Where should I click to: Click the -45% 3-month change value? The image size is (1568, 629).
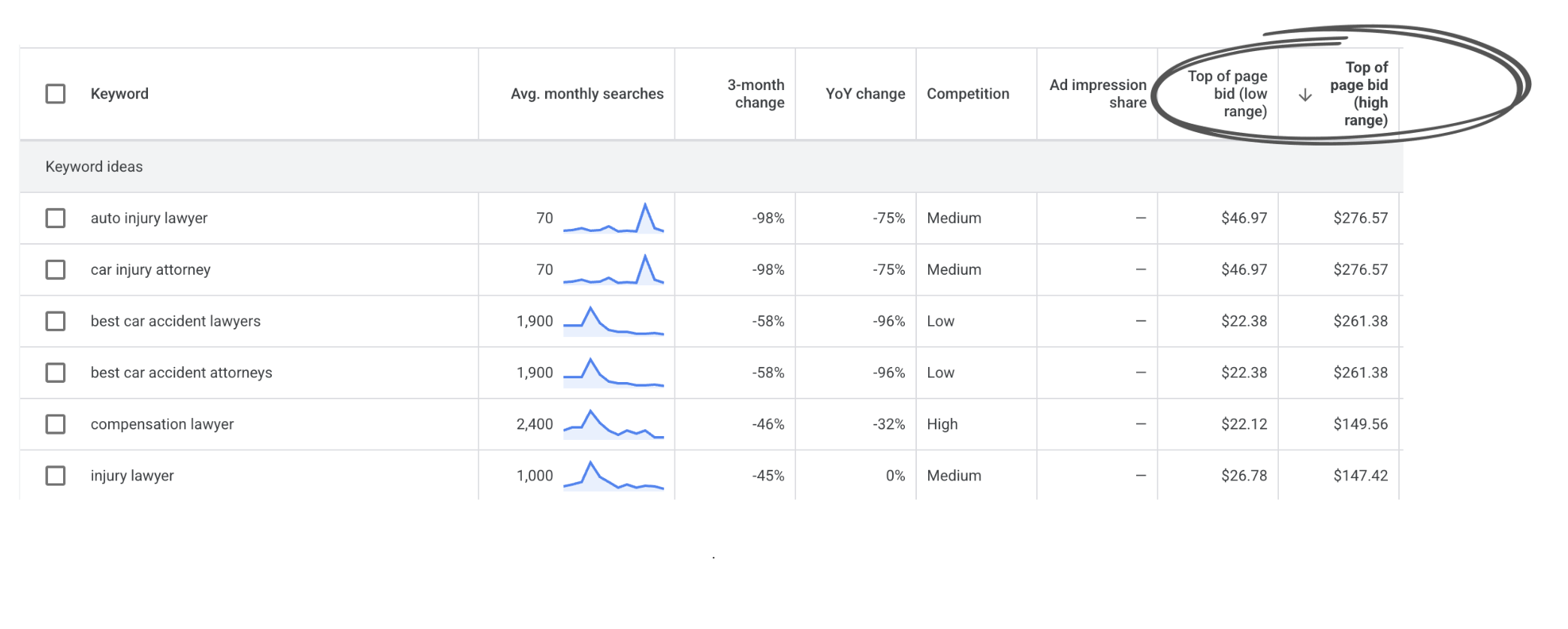pyautogui.click(x=768, y=476)
